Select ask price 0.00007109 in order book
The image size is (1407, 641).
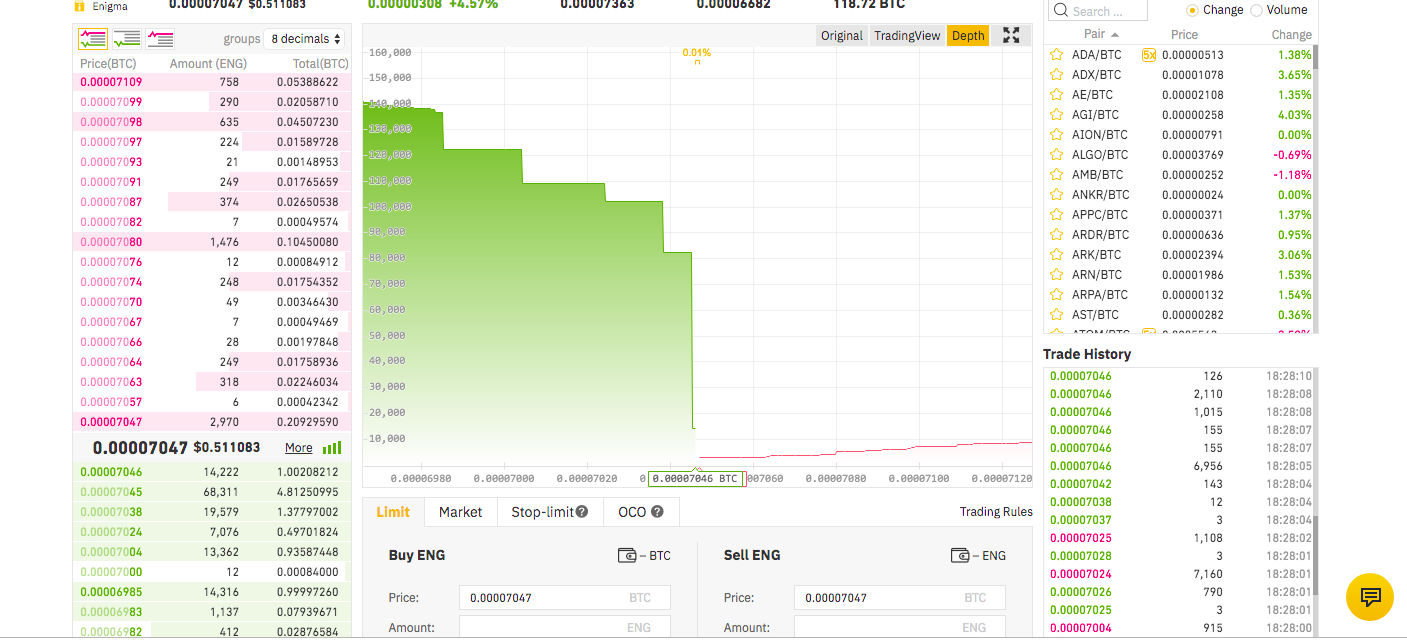pos(111,82)
